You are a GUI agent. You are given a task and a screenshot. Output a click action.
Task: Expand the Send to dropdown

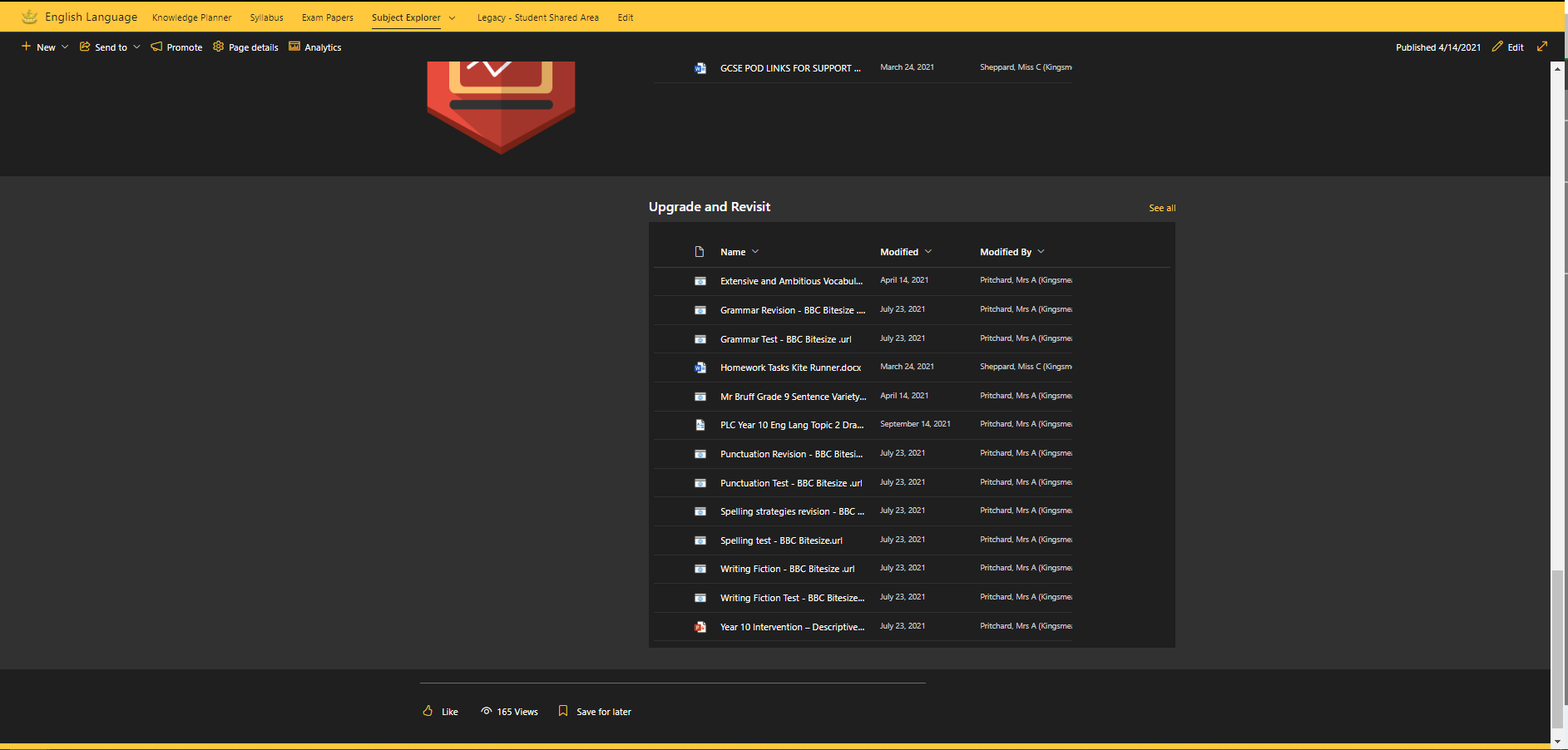click(136, 47)
